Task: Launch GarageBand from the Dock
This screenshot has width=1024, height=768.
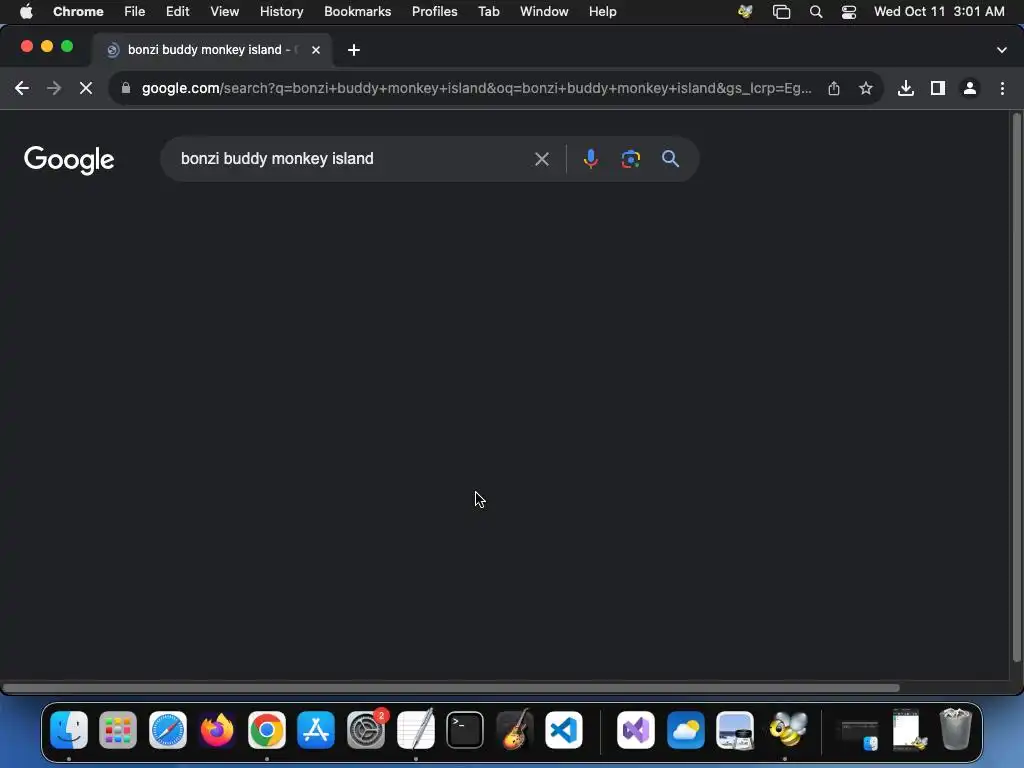Action: (x=515, y=730)
